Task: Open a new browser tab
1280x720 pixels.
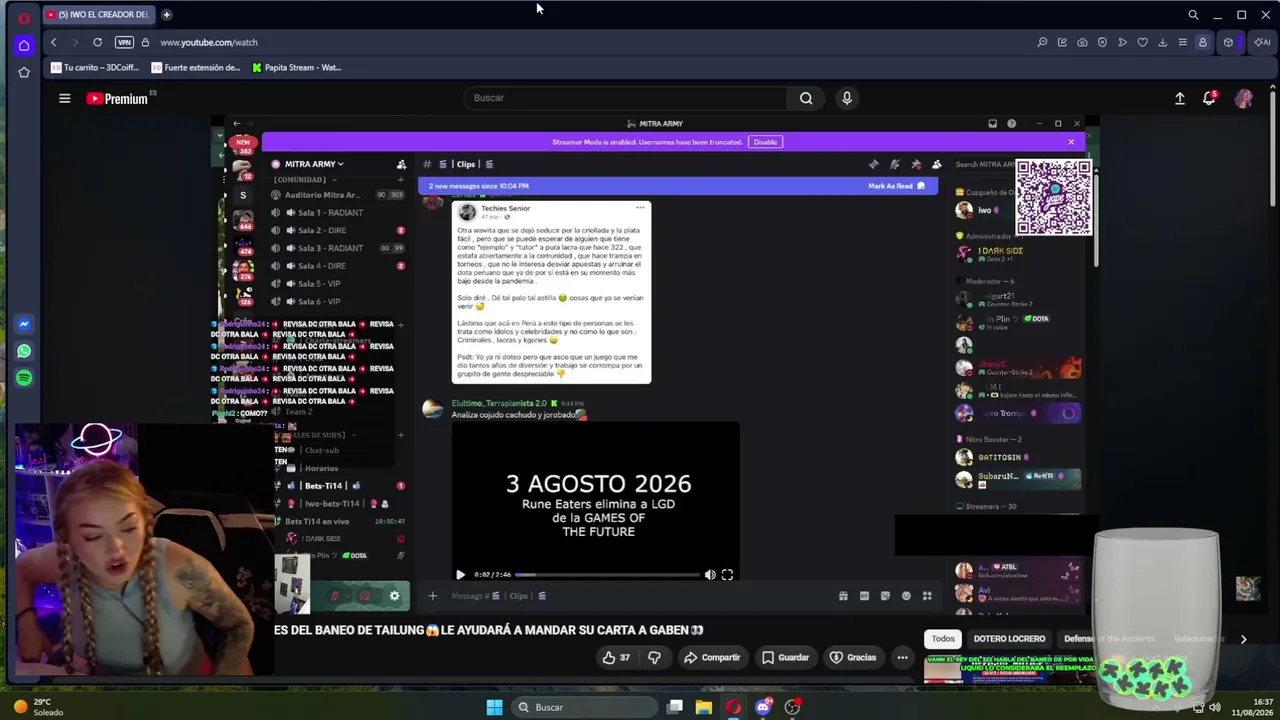Action: pos(166,14)
